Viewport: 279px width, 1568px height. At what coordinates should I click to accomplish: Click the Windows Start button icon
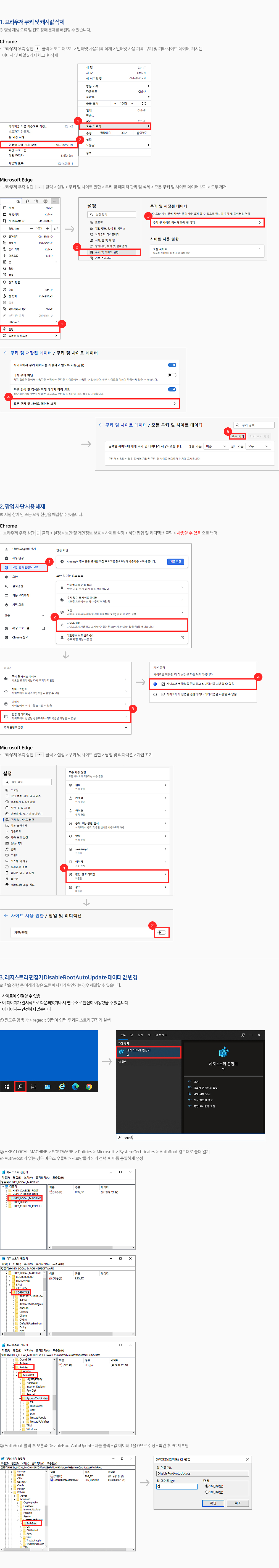7,1086
